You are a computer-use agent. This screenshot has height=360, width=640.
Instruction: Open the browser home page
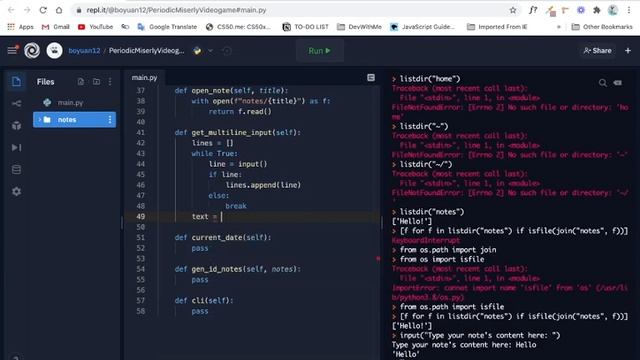click(59, 10)
